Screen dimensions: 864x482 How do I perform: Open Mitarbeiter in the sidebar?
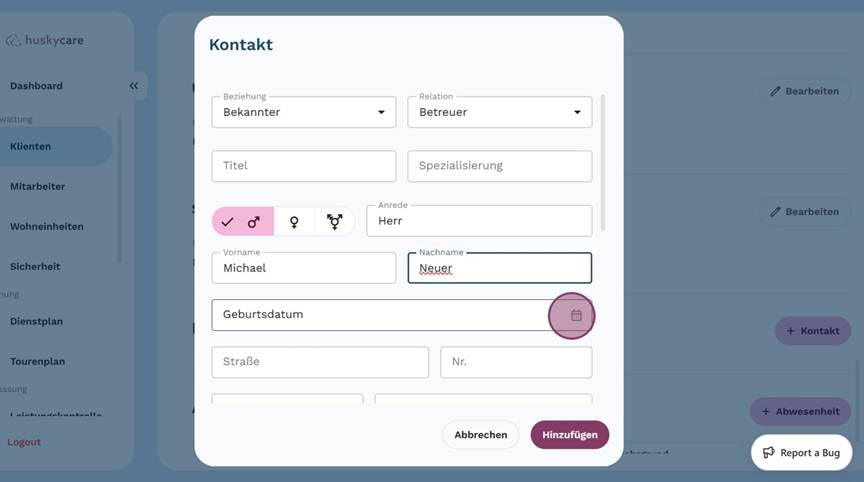point(38,186)
